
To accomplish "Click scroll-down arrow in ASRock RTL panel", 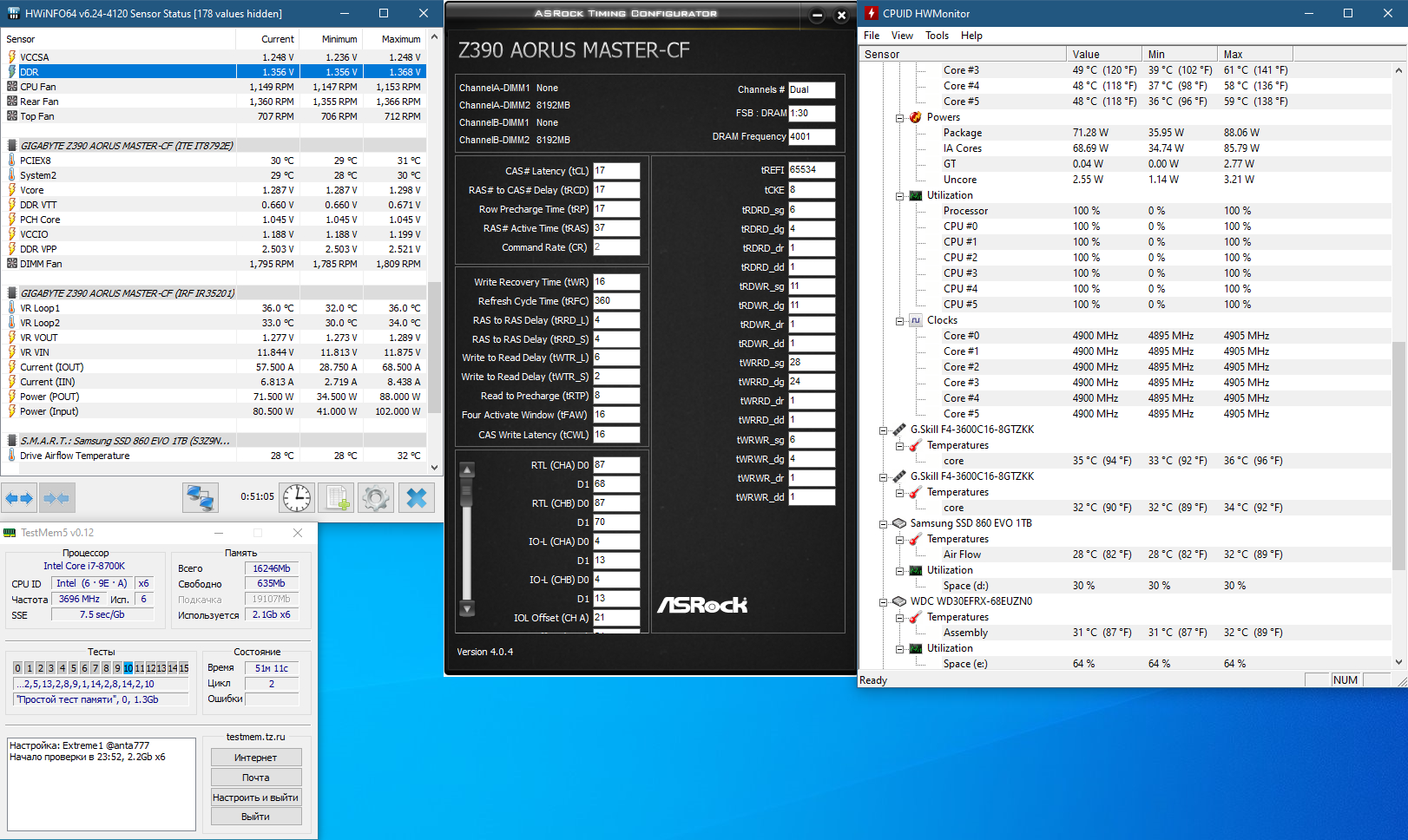I will 467,608.
